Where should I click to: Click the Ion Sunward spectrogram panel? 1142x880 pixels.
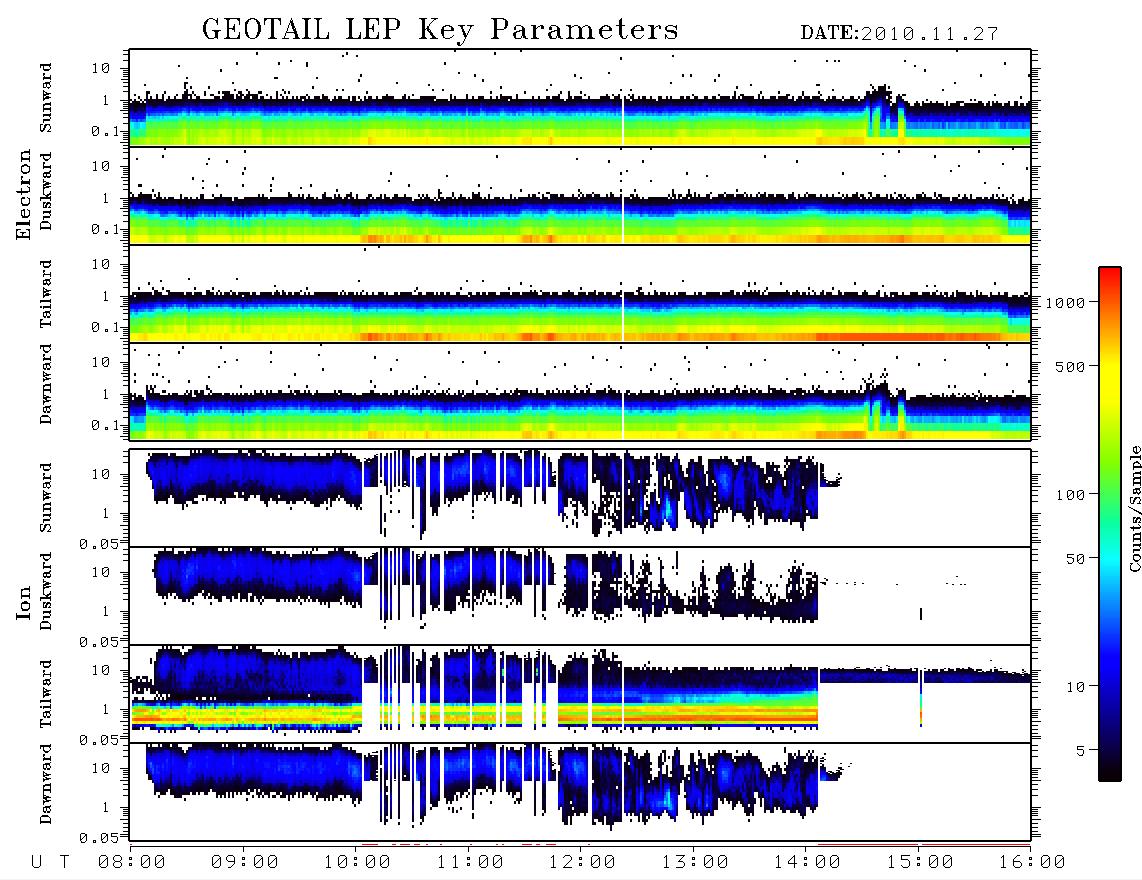[580, 498]
